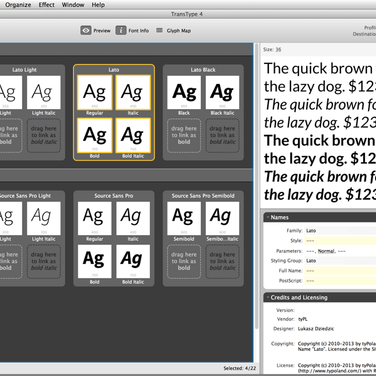This screenshot has width=376, height=376.
Task: Click Source Sans Pro Light bold italic slot
Action: [x=44, y=261]
